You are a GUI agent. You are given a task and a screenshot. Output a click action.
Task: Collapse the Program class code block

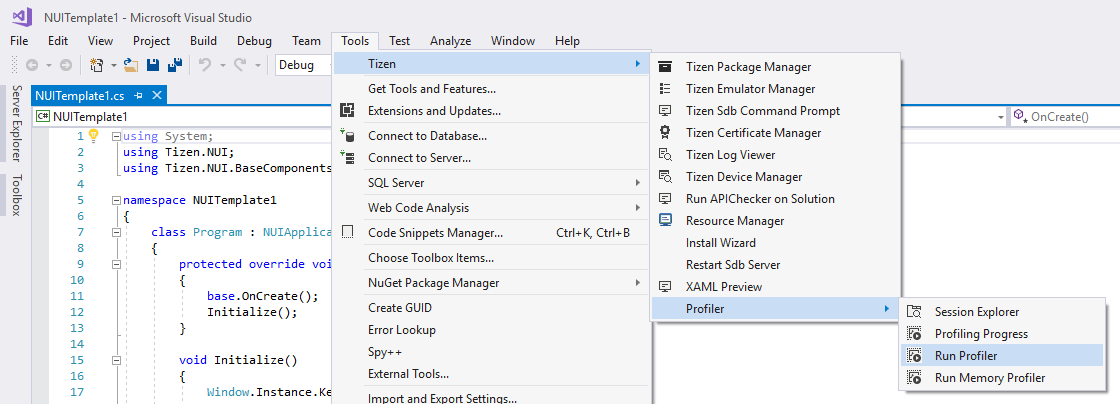117,233
